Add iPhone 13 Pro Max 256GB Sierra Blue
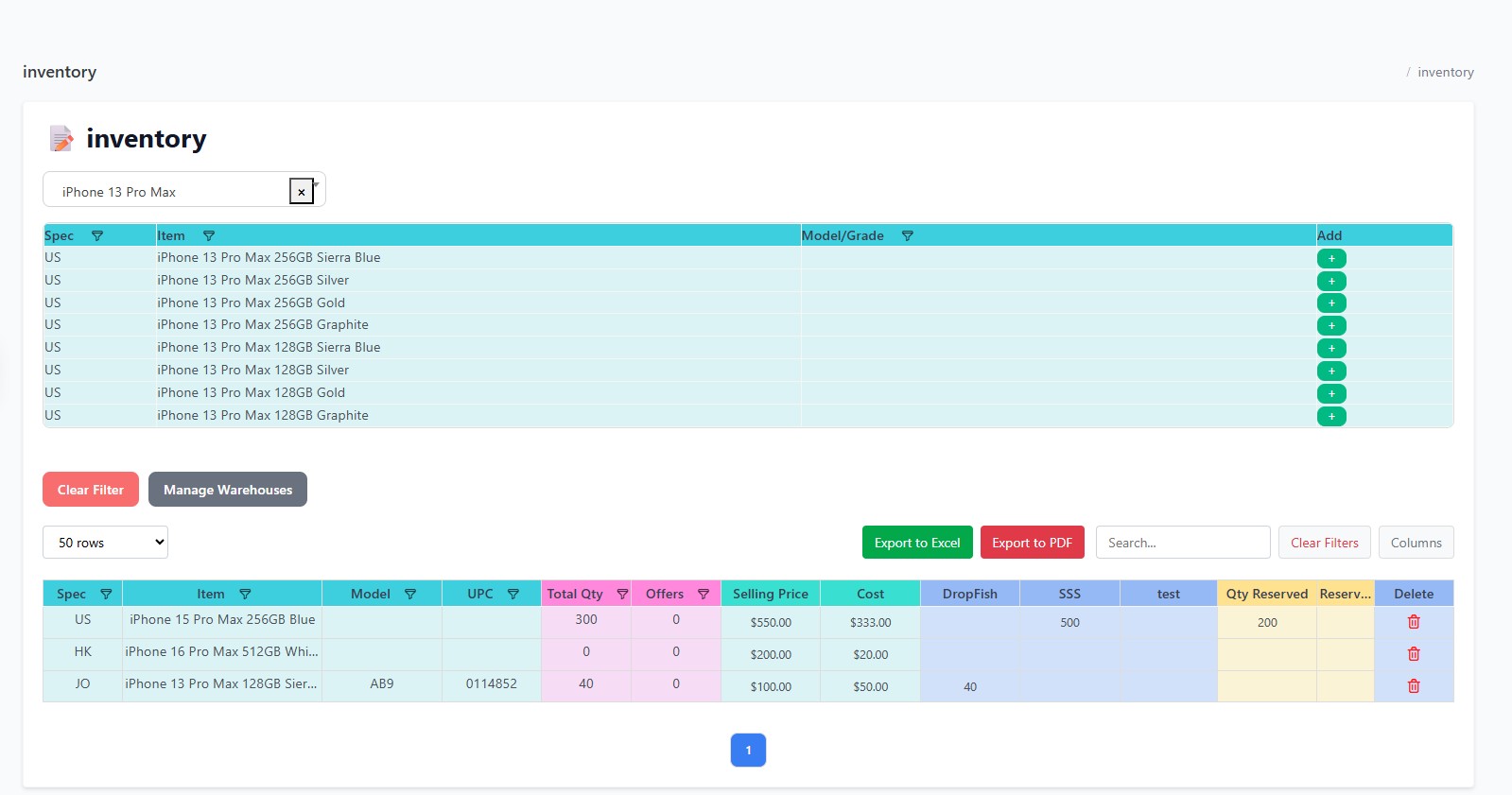The width and height of the screenshot is (1512, 795). click(x=1331, y=258)
